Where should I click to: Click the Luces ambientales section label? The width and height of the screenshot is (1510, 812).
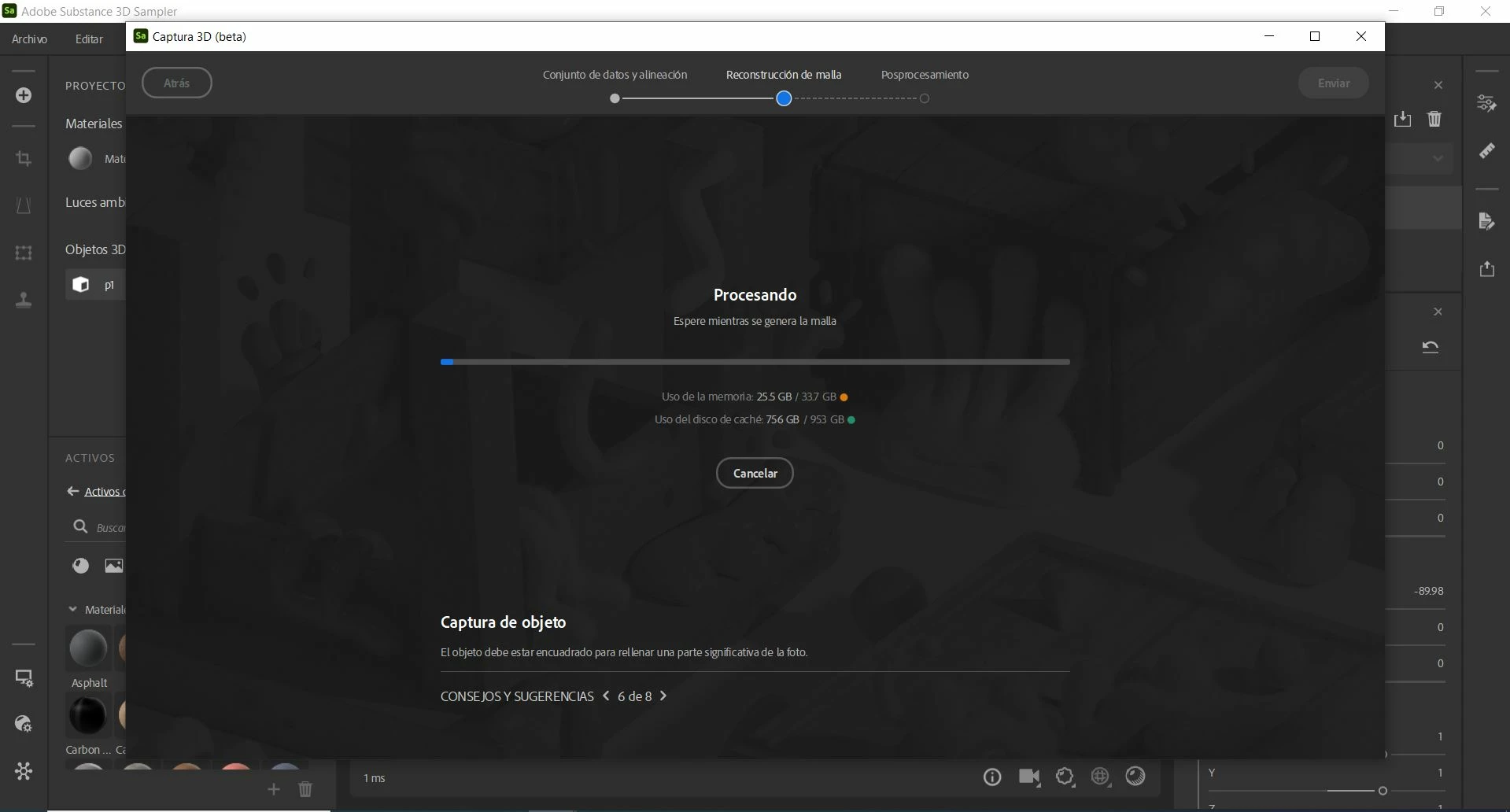point(95,202)
